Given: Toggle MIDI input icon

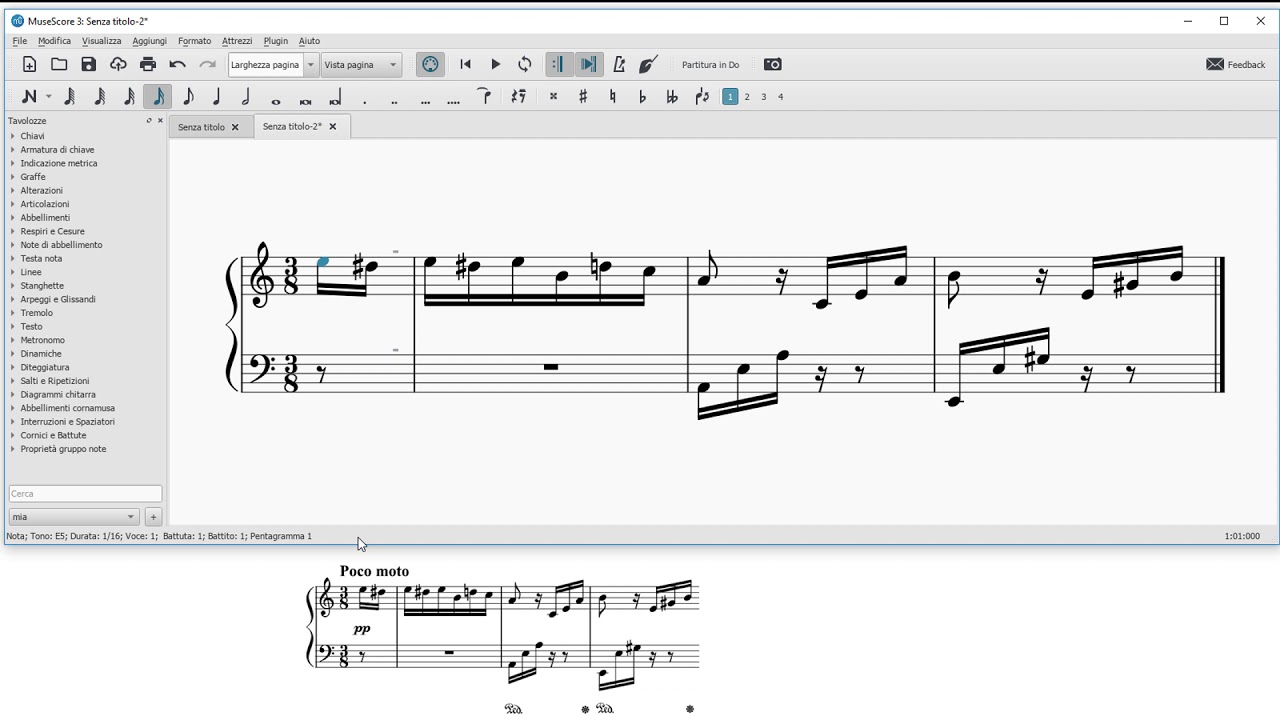Looking at the screenshot, I should 430,64.
